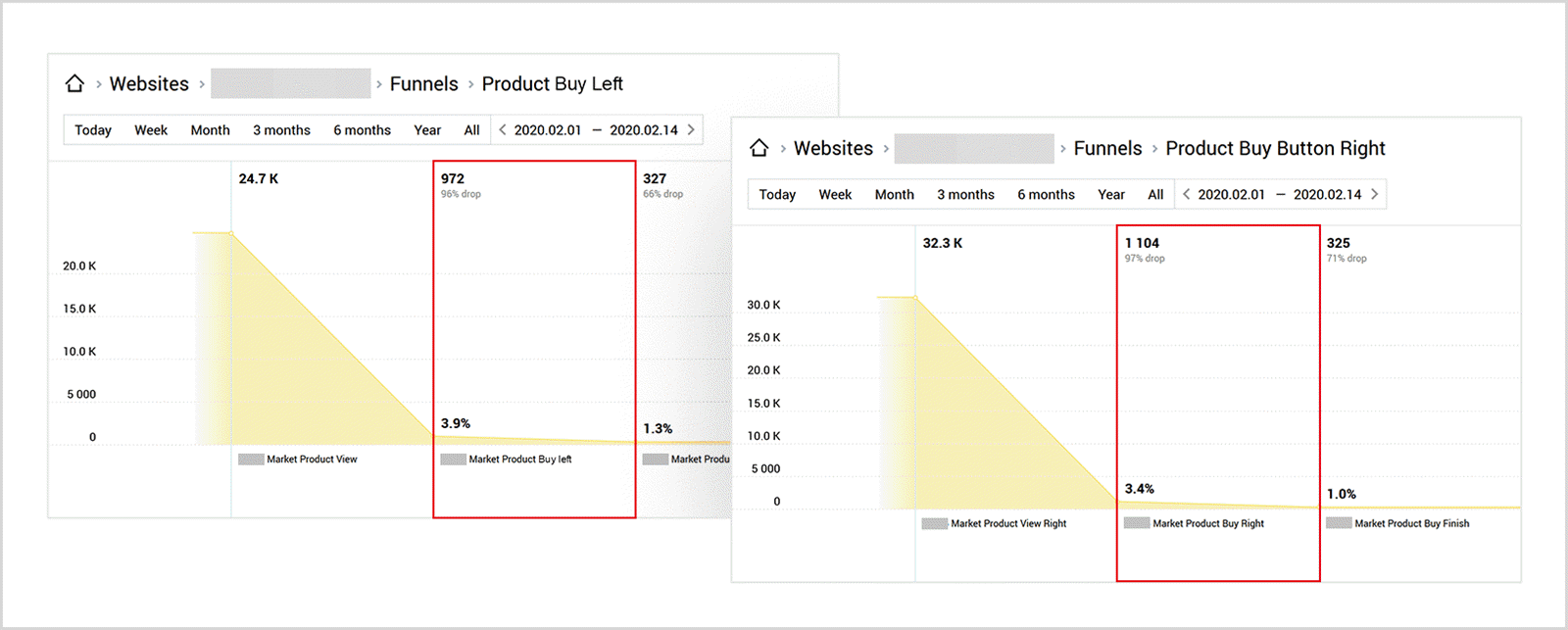Select Month period in right funnel
Screen dimensions: 1568x630
click(x=894, y=195)
